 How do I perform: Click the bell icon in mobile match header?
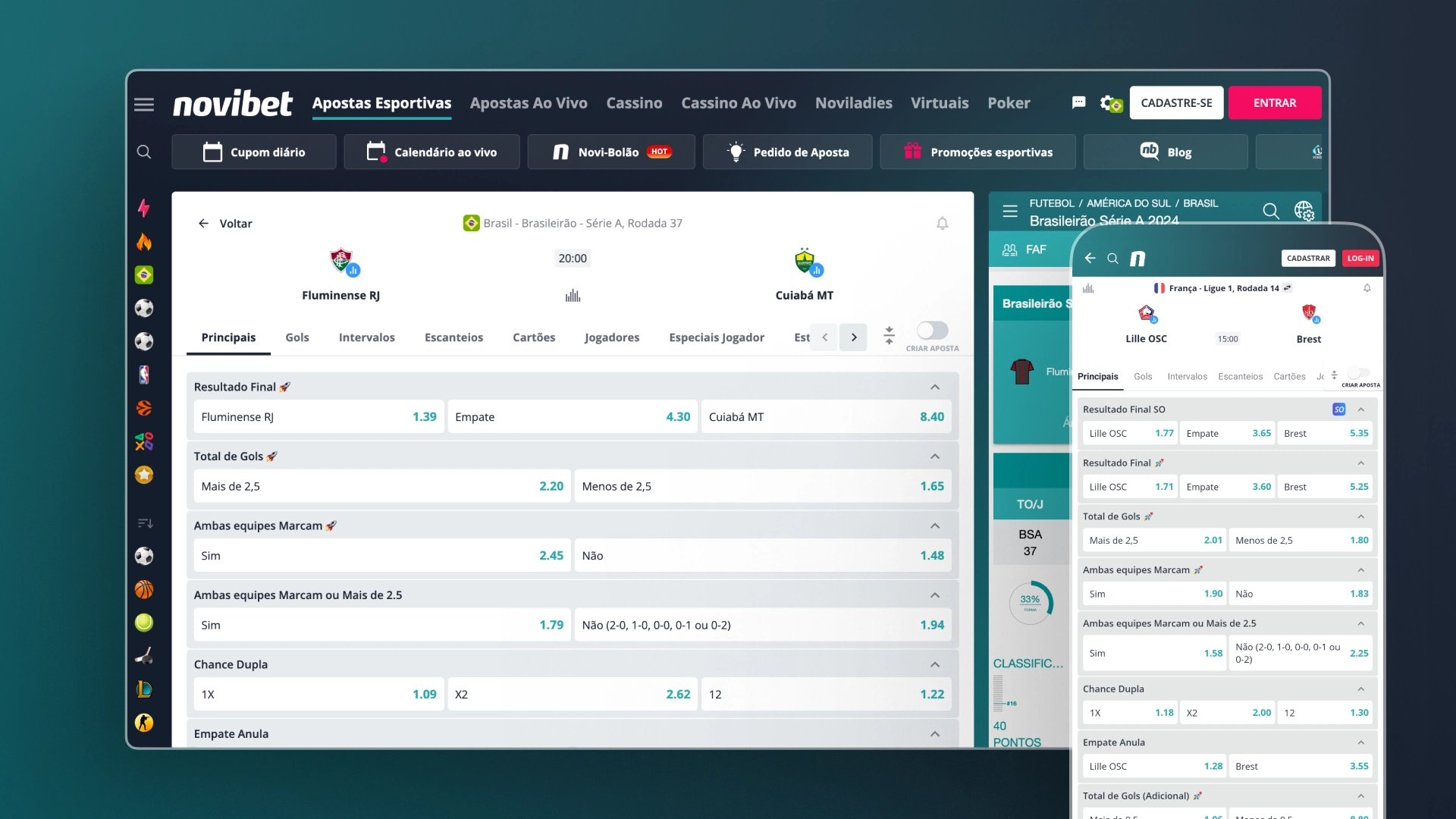tap(1367, 288)
